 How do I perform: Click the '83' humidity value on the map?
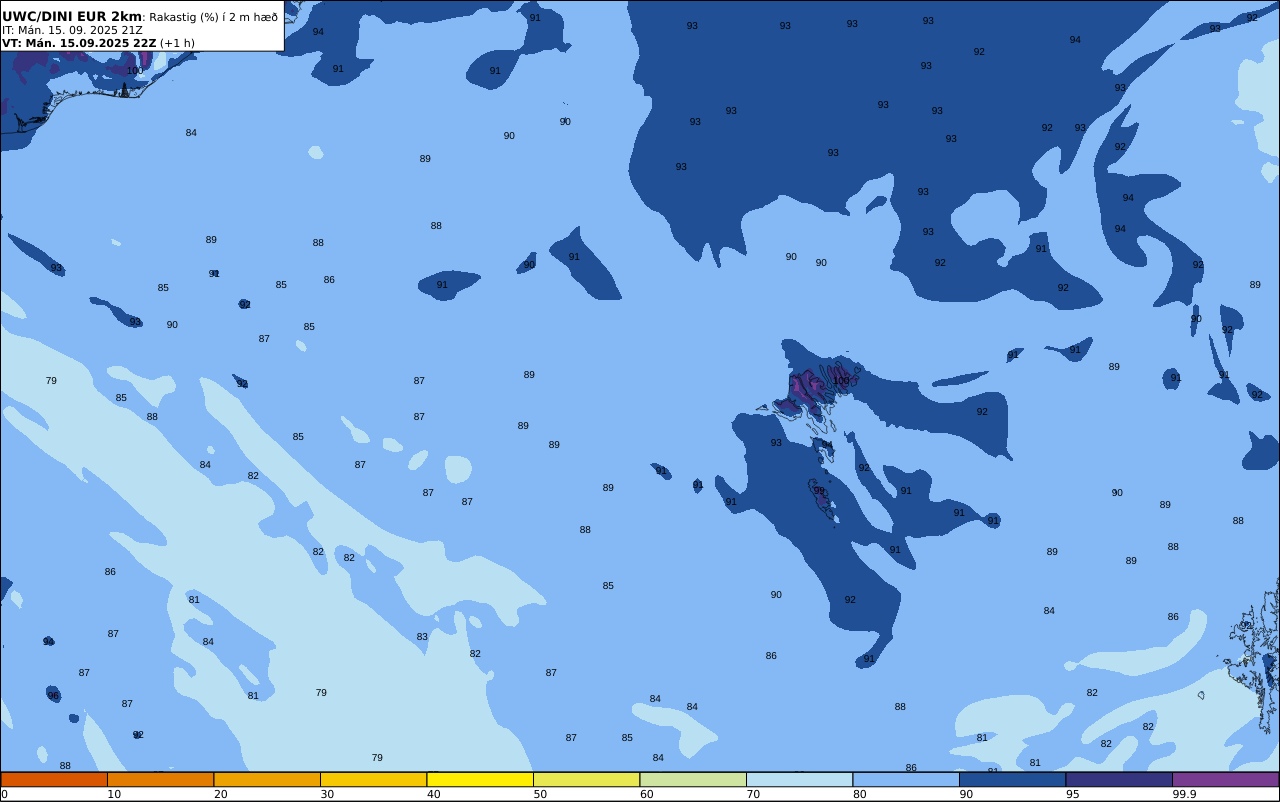(x=422, y=637)
